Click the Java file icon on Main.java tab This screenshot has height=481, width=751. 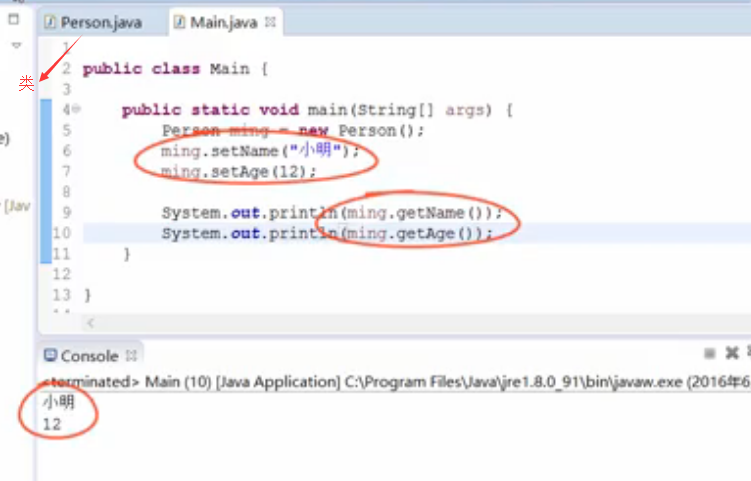point(179,22)
